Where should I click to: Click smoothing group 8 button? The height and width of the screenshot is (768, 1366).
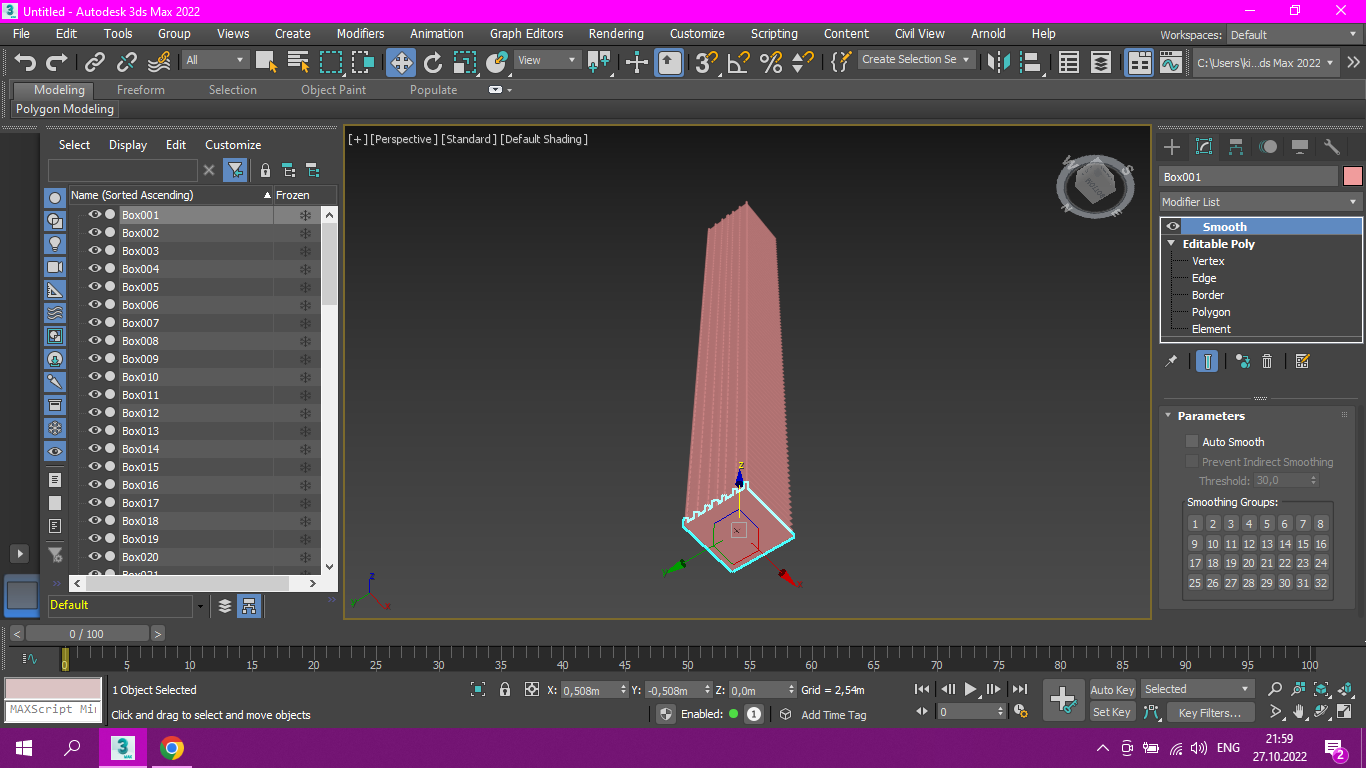coord(1321,524)
